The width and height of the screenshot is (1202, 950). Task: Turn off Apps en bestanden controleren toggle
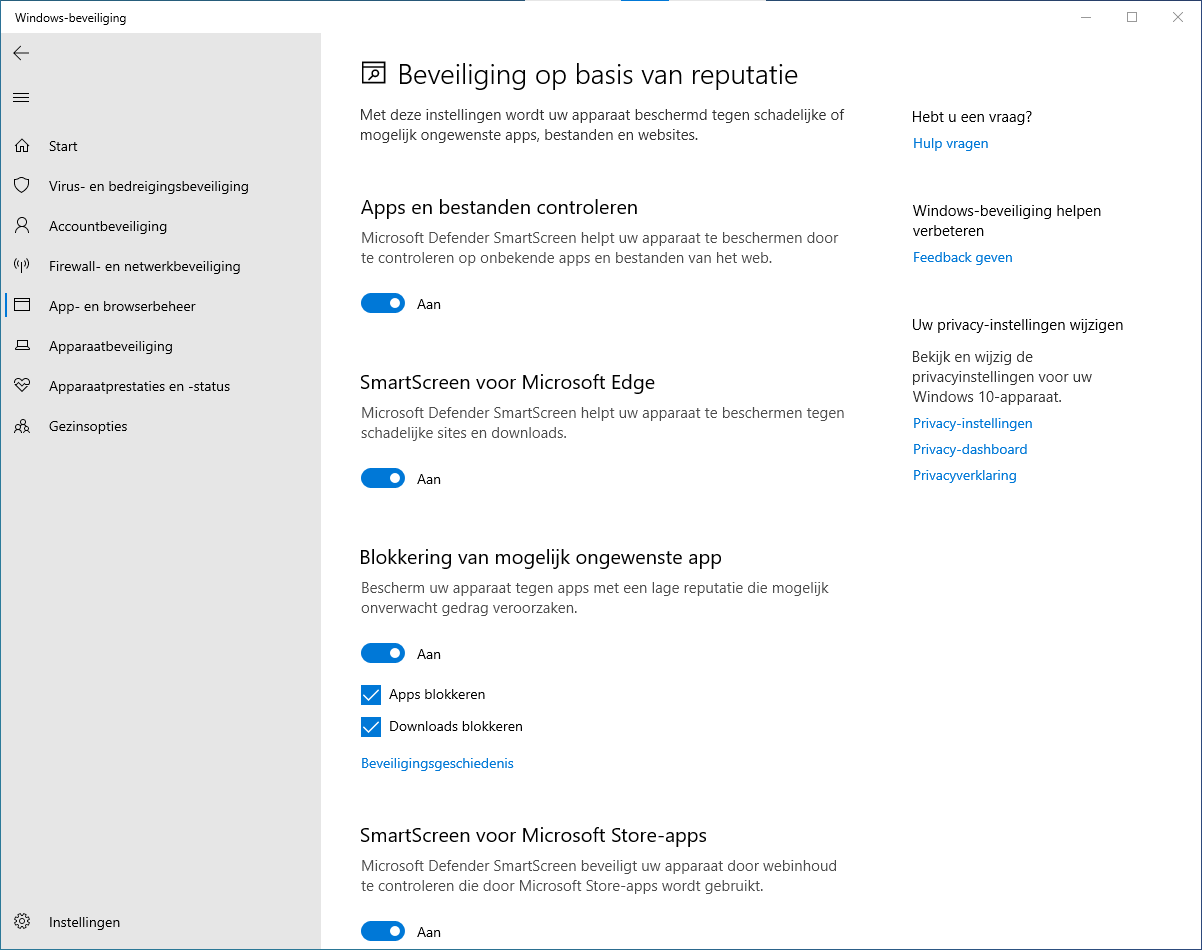tap(383, 304)
